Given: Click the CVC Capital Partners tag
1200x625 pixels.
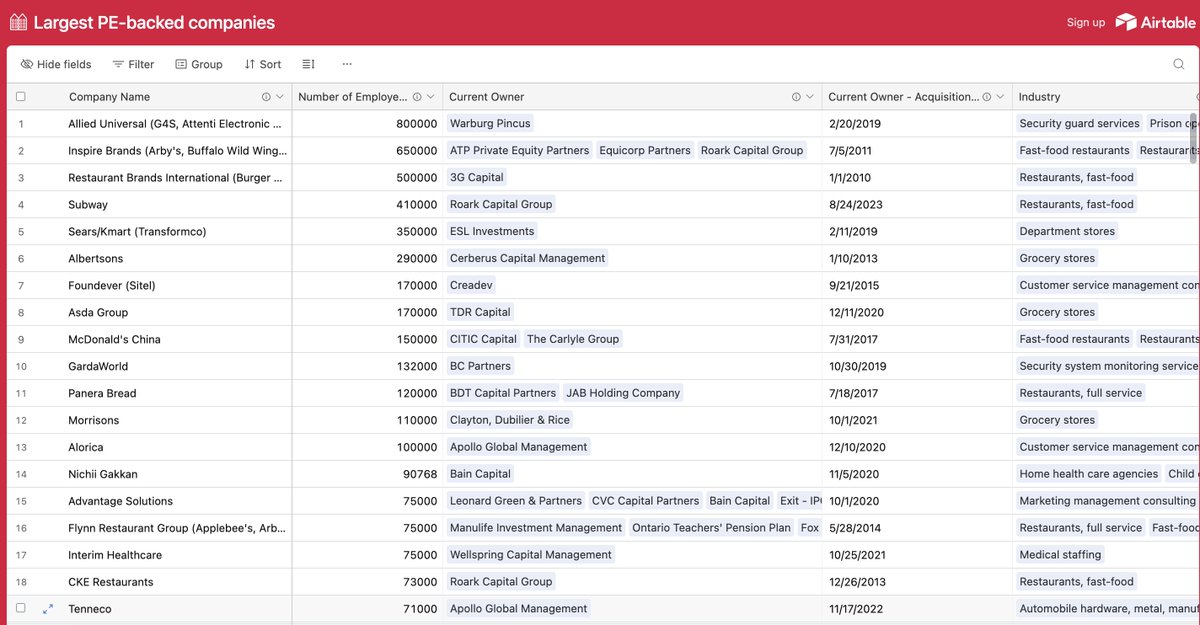Looking at the screenshot, I should click(x=645, y=502).
